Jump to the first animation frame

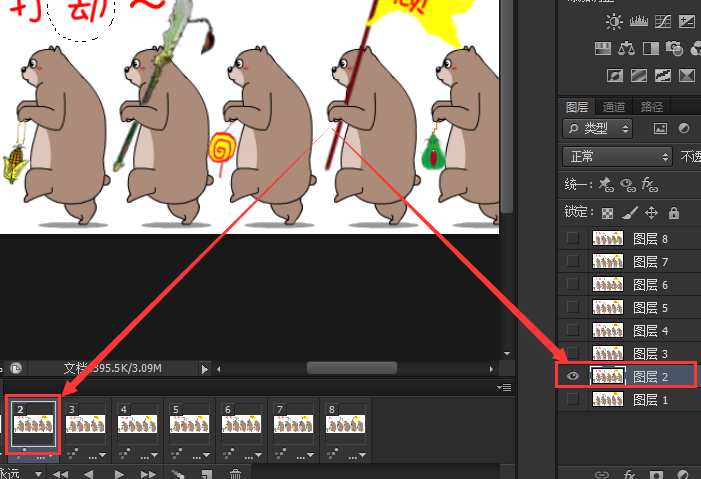[61, 474]
